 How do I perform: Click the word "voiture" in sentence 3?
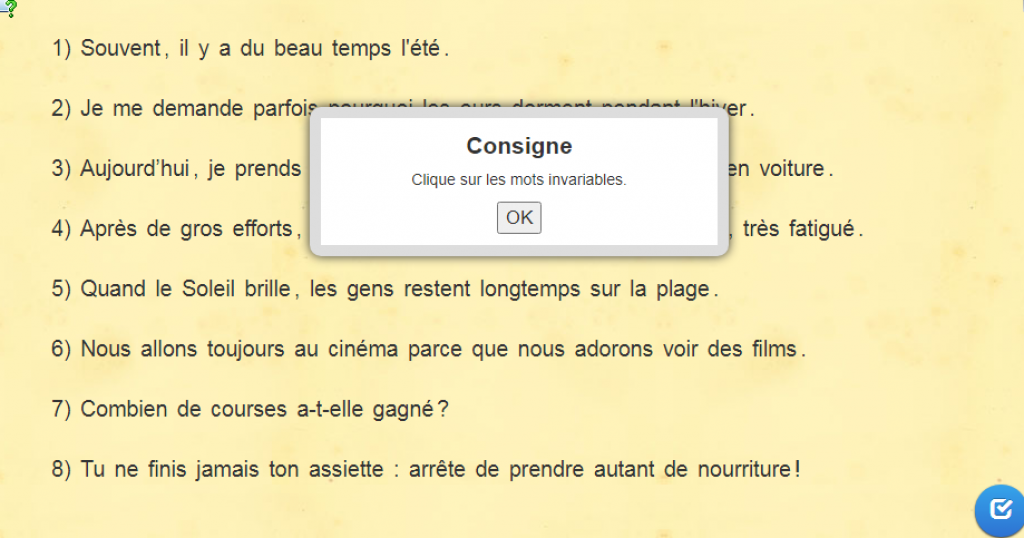coord(790,169)
